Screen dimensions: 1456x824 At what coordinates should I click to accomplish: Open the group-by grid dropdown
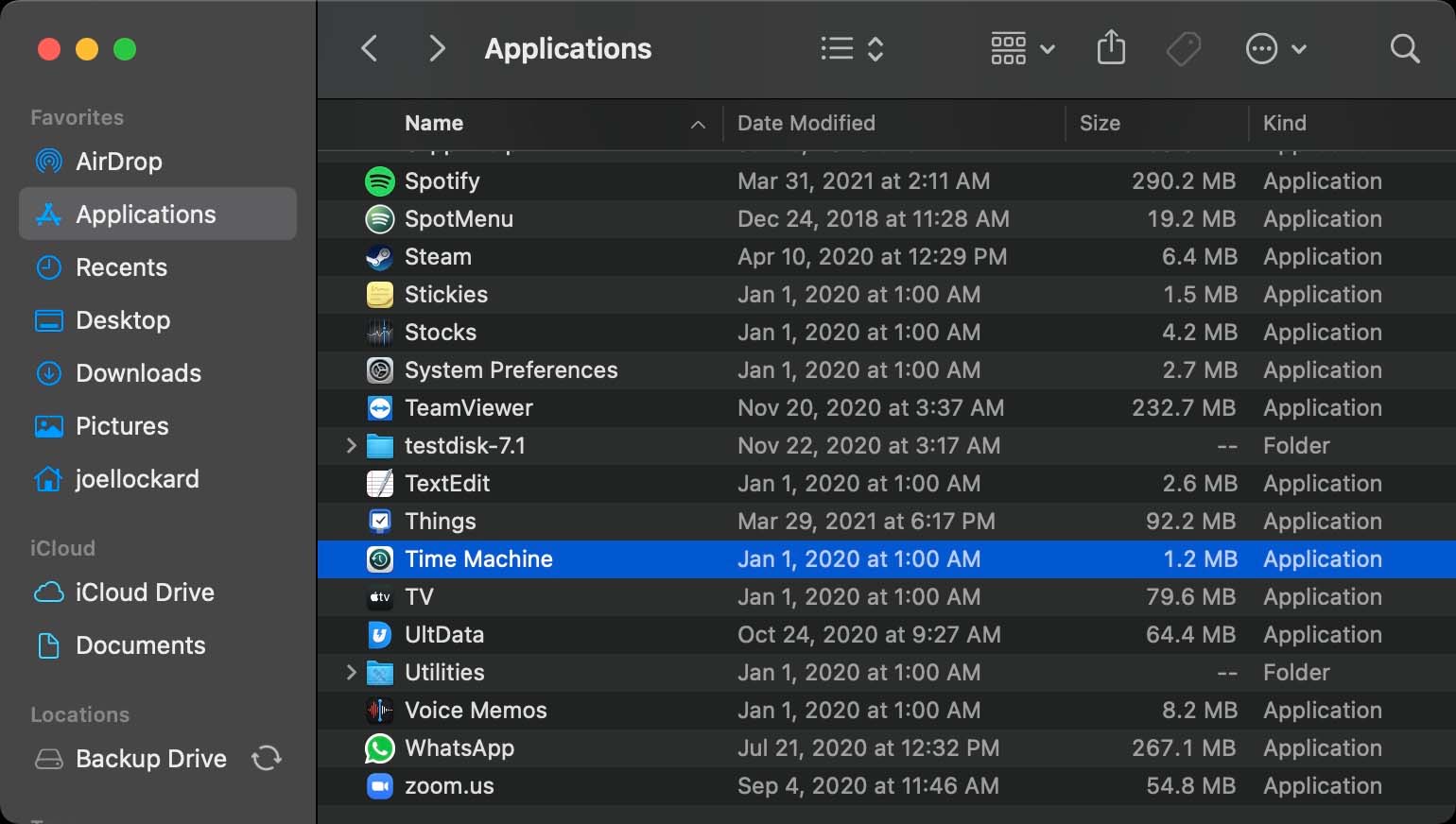tap(1022, 48)
